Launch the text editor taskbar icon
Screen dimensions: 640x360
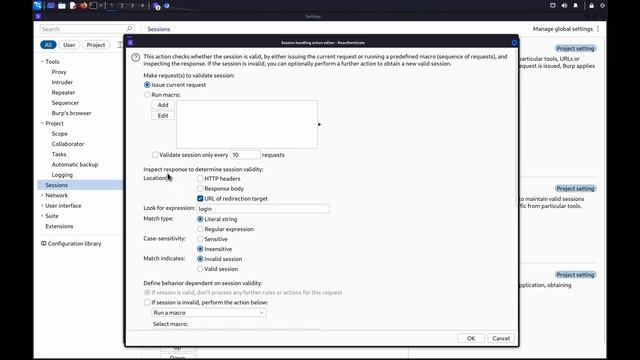pos(73,6)
